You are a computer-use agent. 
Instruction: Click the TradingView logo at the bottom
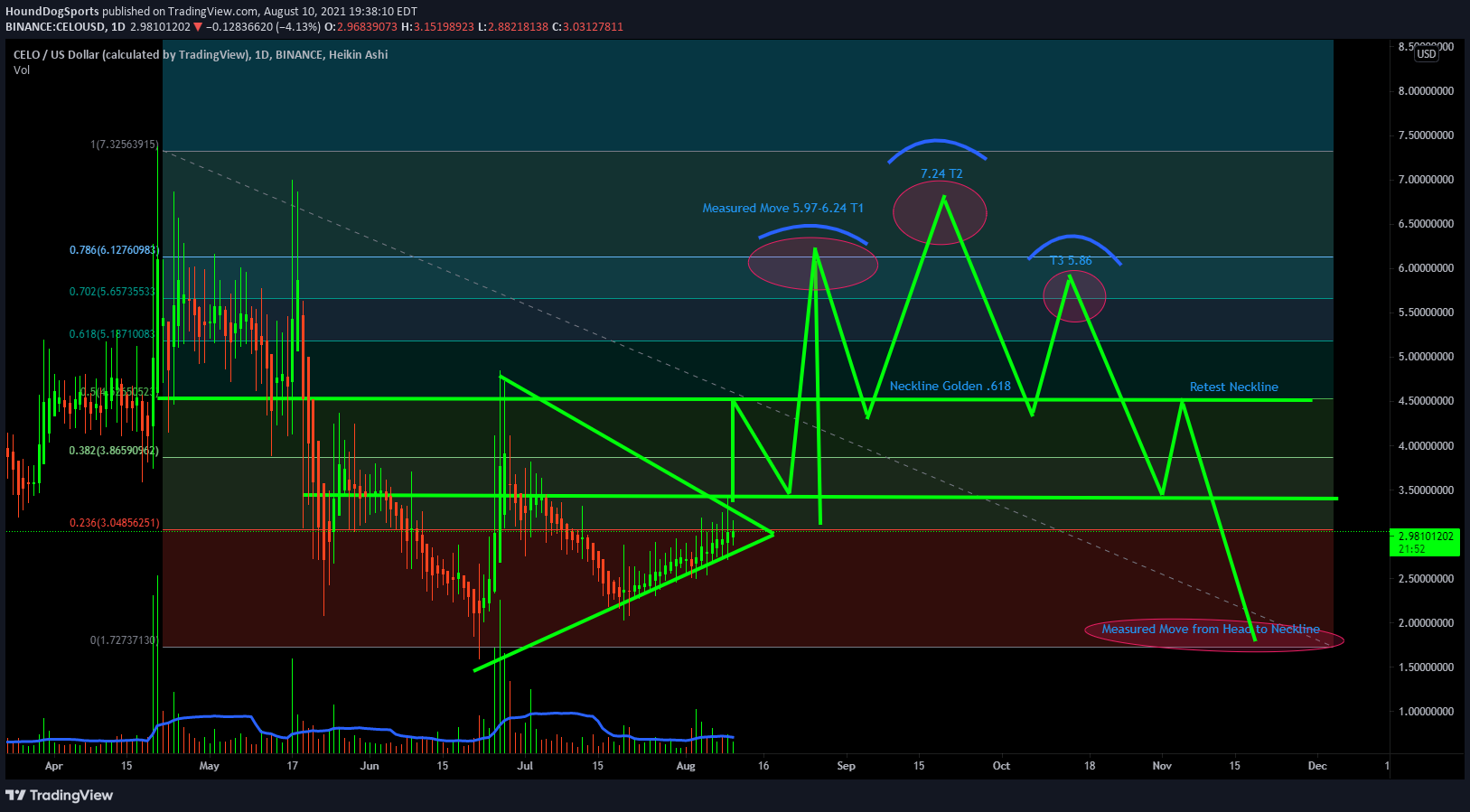point(60,795)
